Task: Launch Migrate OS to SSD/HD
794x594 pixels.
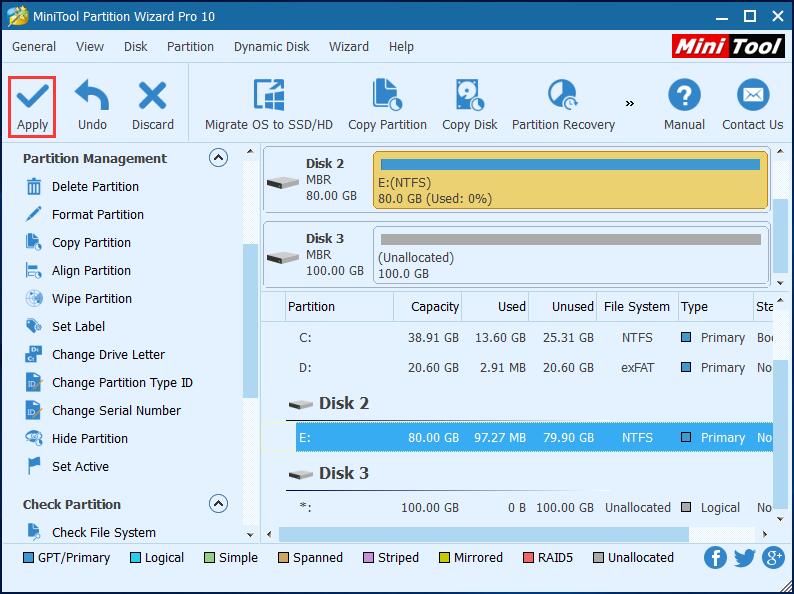Action: (269, 107)
